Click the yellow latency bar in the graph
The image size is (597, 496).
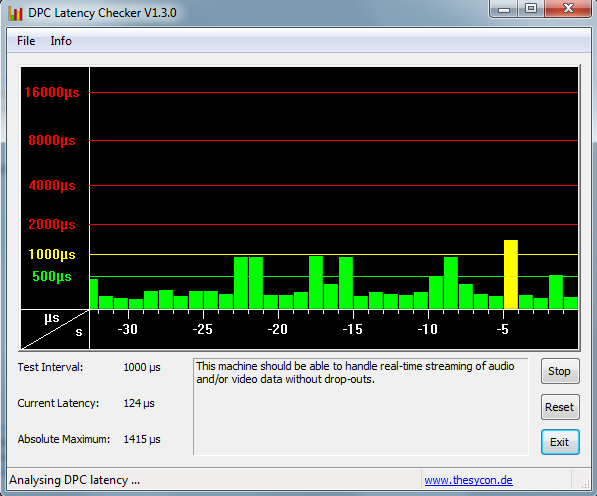tap(511, 274)
